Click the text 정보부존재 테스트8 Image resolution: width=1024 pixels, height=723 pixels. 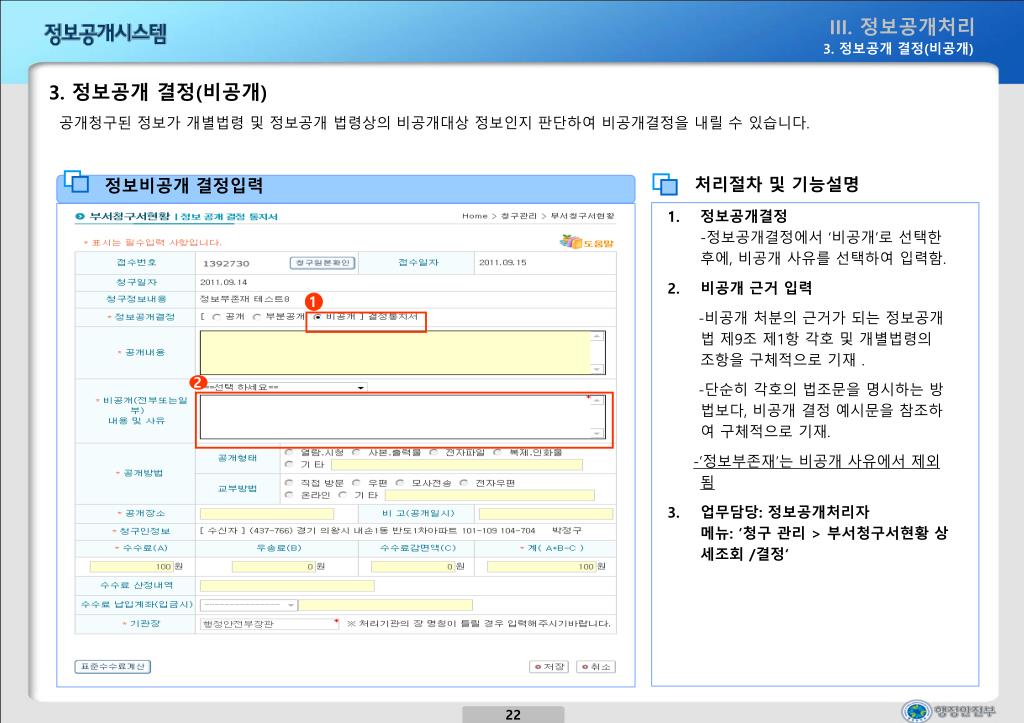244,299
